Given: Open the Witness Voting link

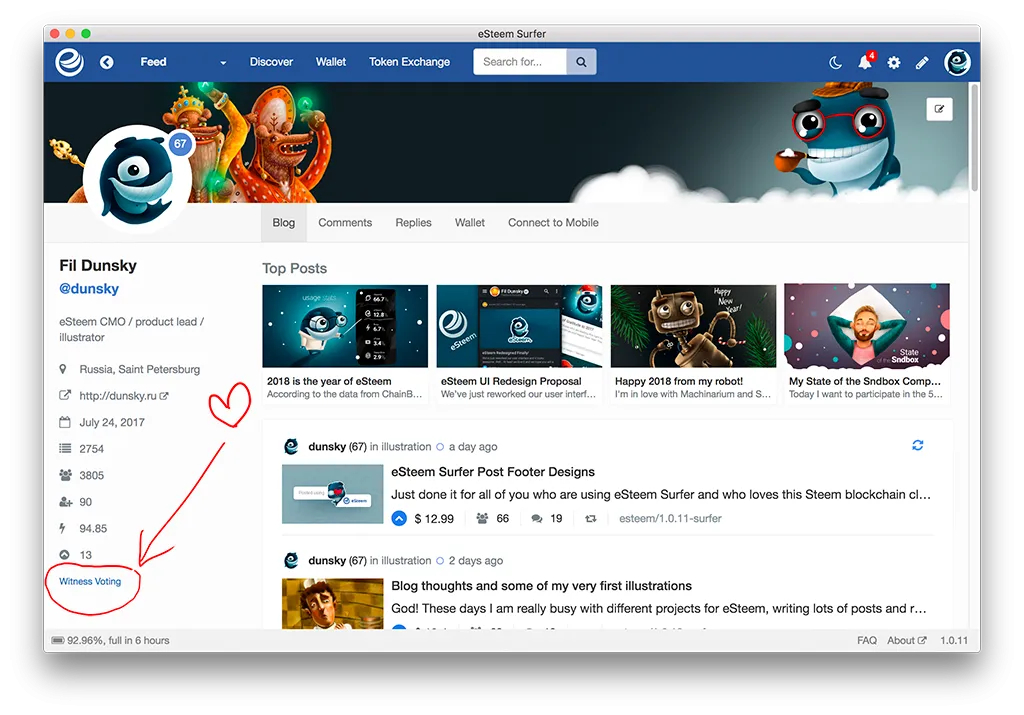Looking at the screenshot, I should click(90, 581).
